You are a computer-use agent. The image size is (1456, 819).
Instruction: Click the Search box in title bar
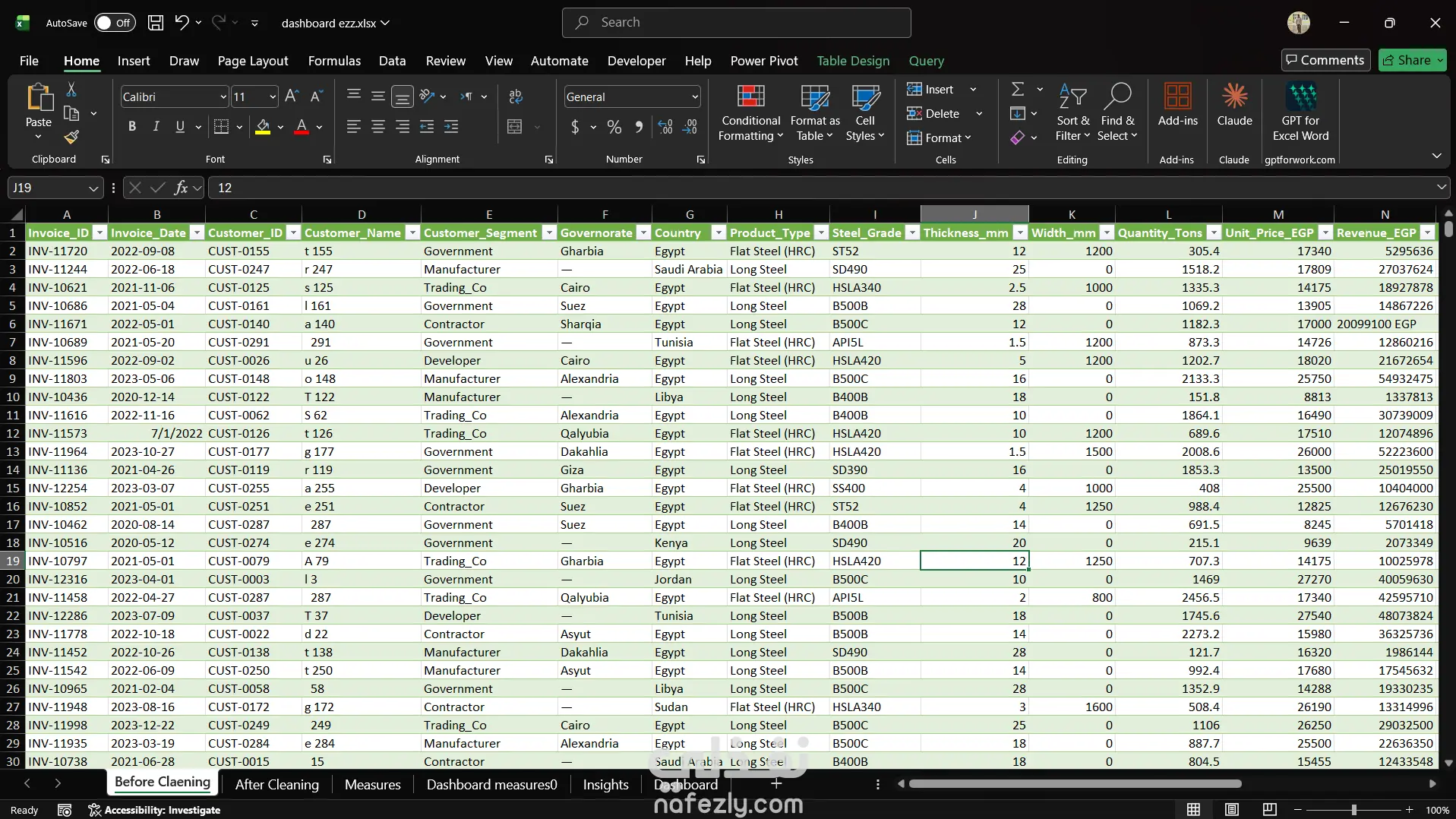736,23
